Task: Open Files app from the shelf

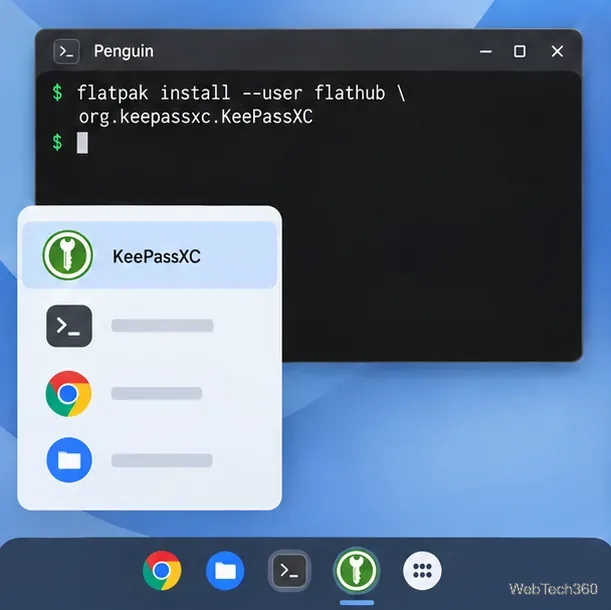Action: pos(225,571)
